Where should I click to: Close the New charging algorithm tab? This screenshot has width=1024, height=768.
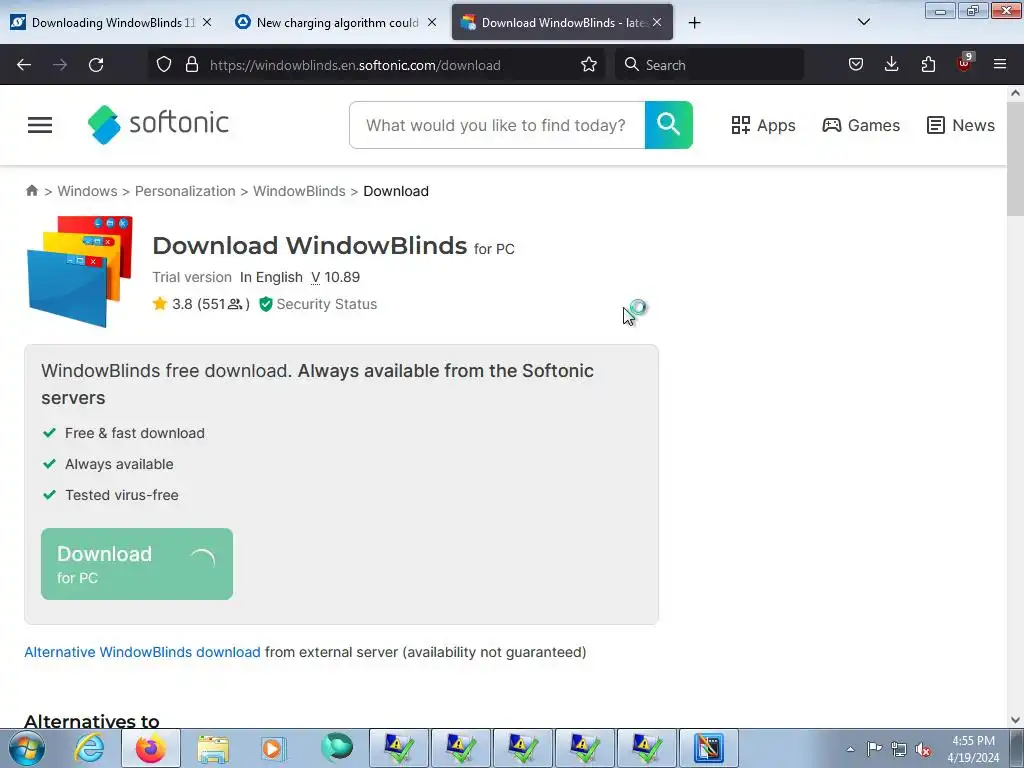coord(432,22)
